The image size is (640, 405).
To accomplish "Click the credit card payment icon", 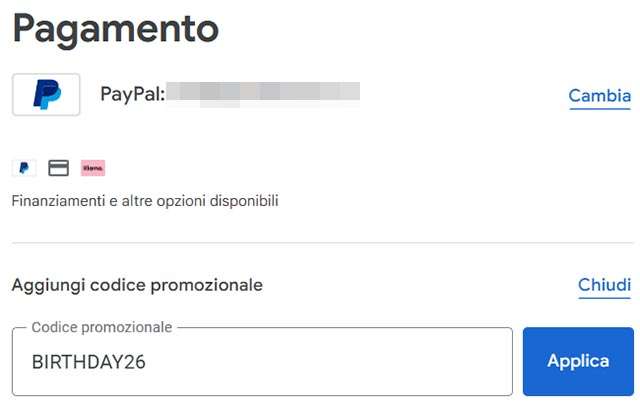I will (x=58, y=167).
